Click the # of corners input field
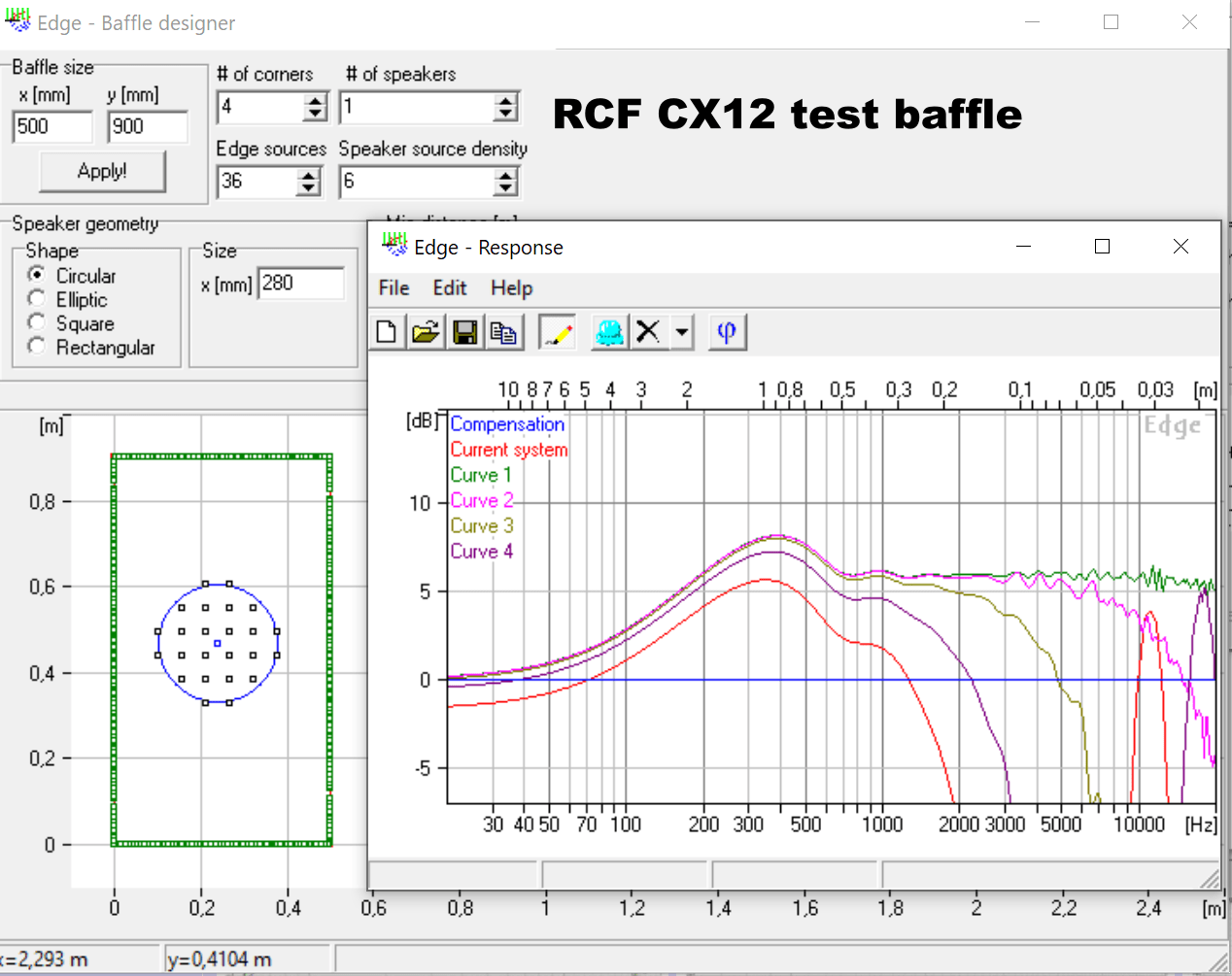 click(260, 107)
